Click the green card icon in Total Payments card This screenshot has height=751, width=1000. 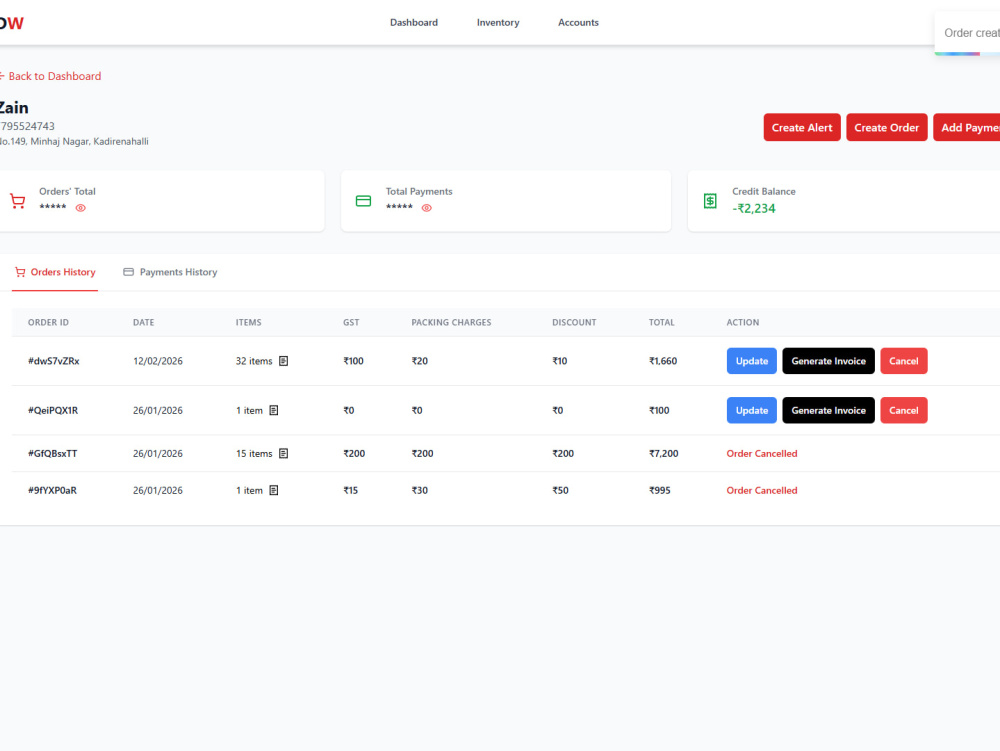pyautogui.click(x=364, y=201)
